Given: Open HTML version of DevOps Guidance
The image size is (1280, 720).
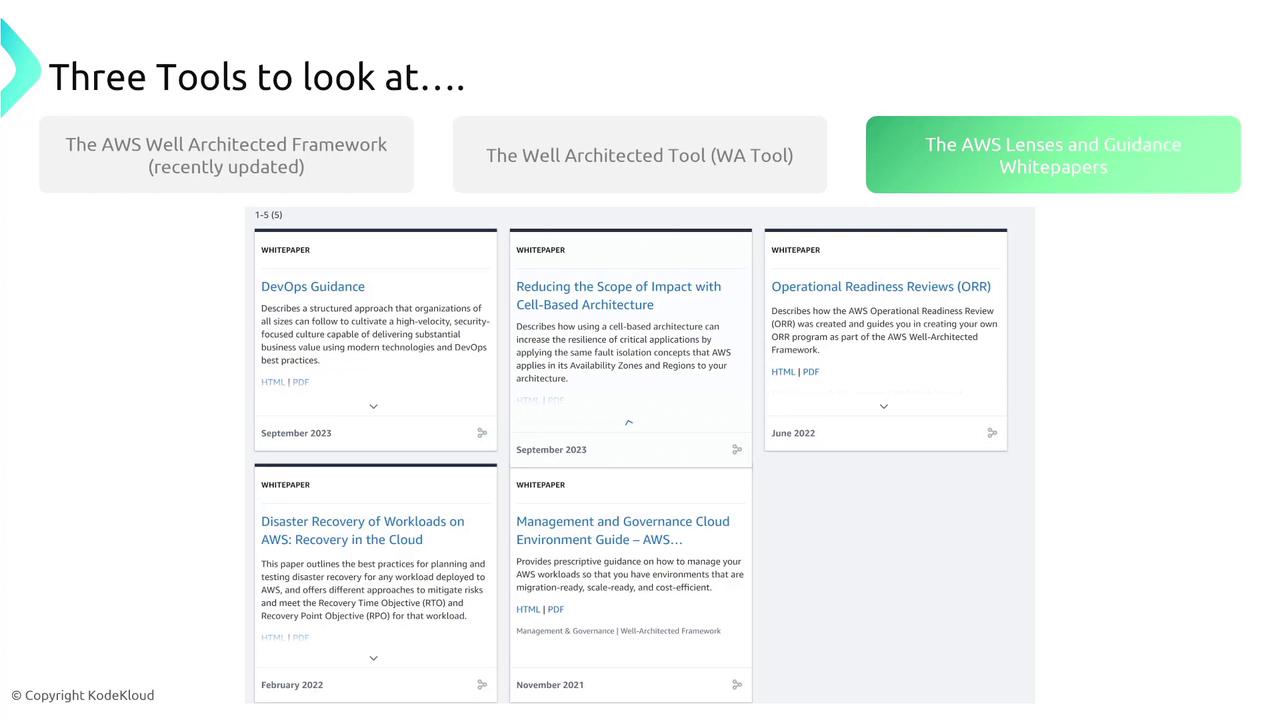Looking at the screenshot, I should coord(273,382).
